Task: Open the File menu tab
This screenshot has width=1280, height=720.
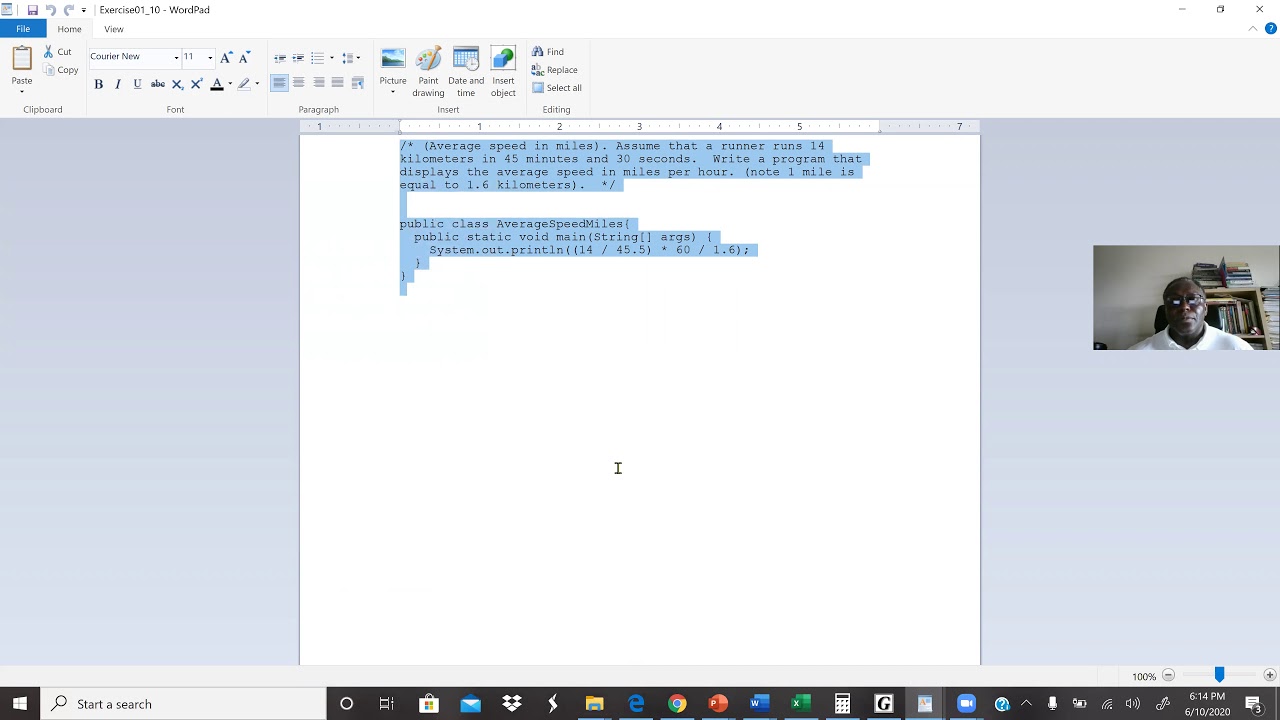Action: (23, 29)
